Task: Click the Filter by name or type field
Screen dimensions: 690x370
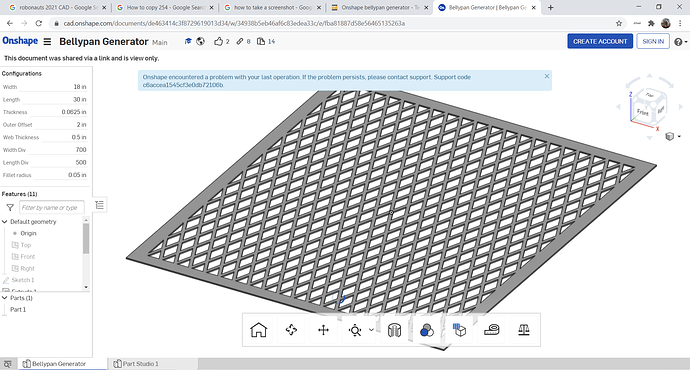Action: coord(51,207)
